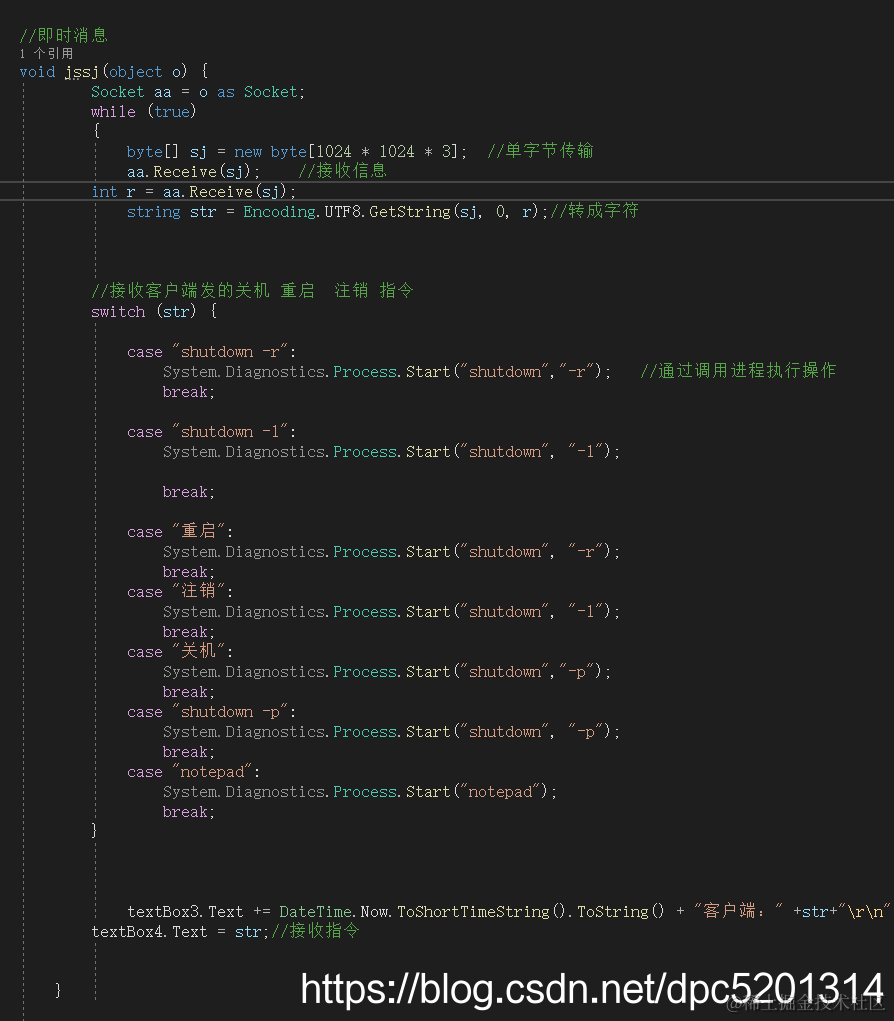Click the label case "shutdown -l":
894x1021 pixels.
pos(212,432)
